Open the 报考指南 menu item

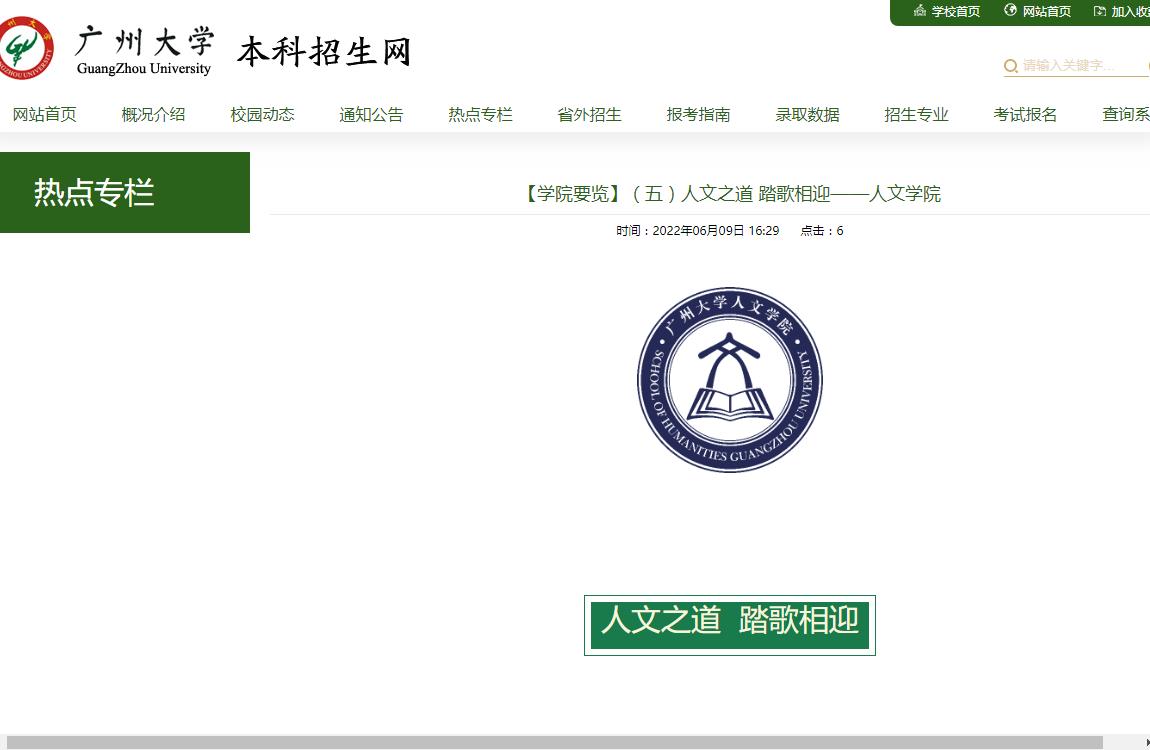(698, 114)
